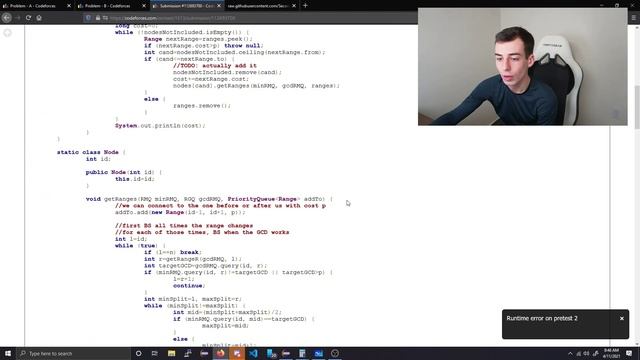Show hidden system tray icons
This screenshot has height=360, width=640.
click(570, 353)
